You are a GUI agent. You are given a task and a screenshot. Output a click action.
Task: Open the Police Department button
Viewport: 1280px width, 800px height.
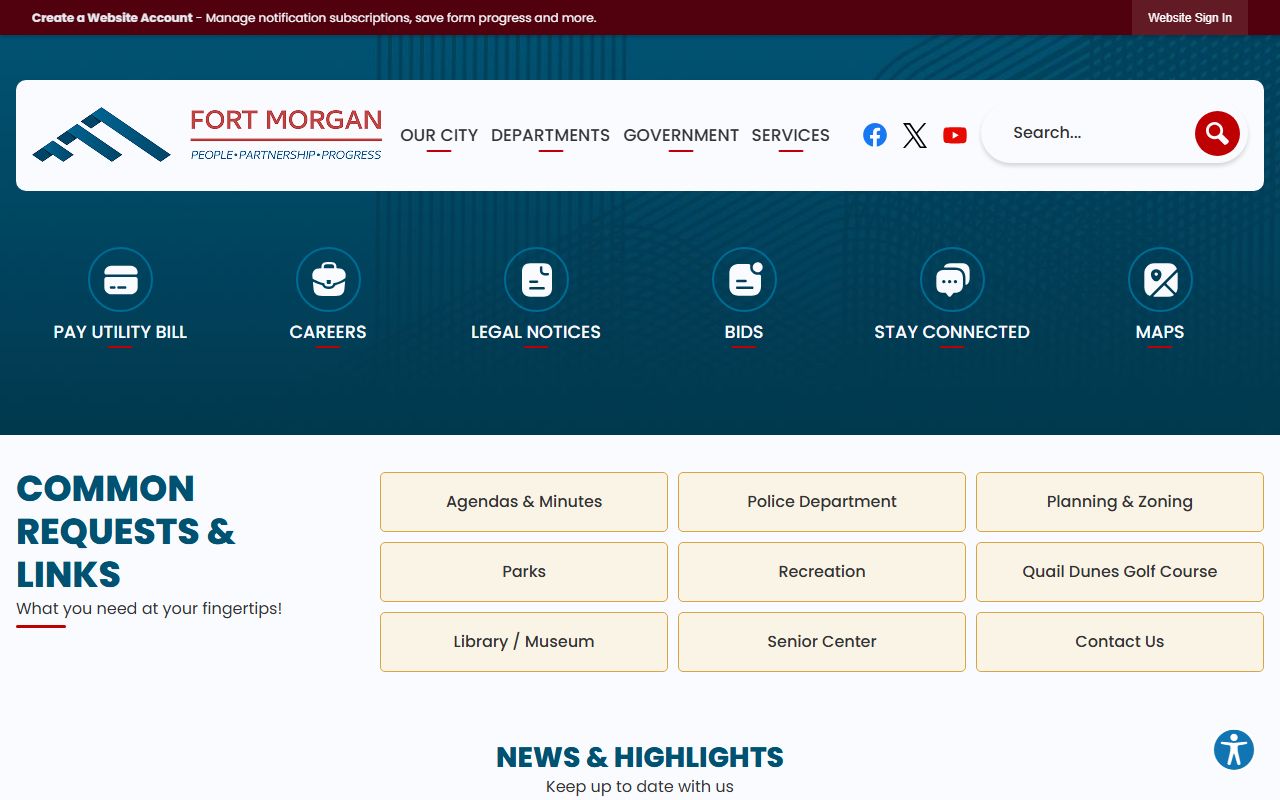click(822, 502)
